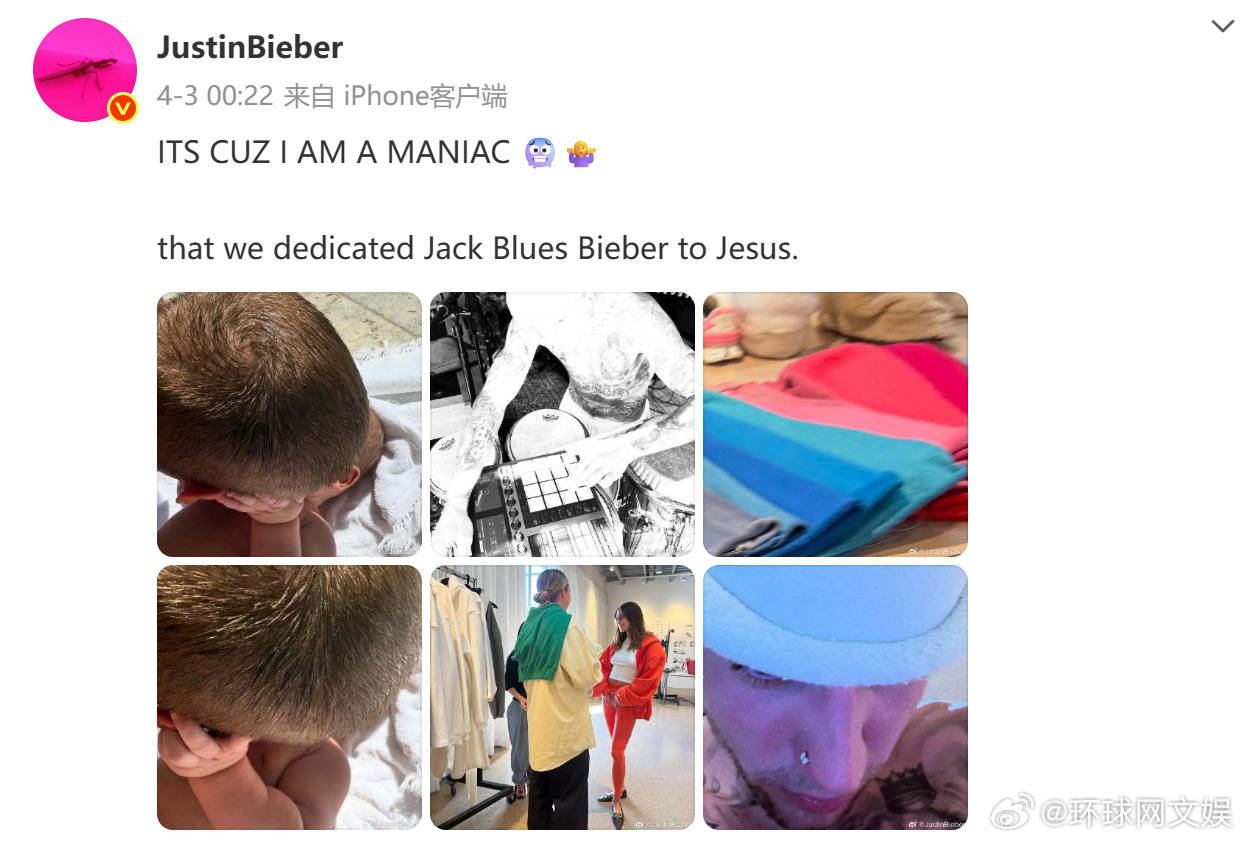Open the clothing rack showroom photo
The width and height of the screenshot is (1244, 842).
562,697
